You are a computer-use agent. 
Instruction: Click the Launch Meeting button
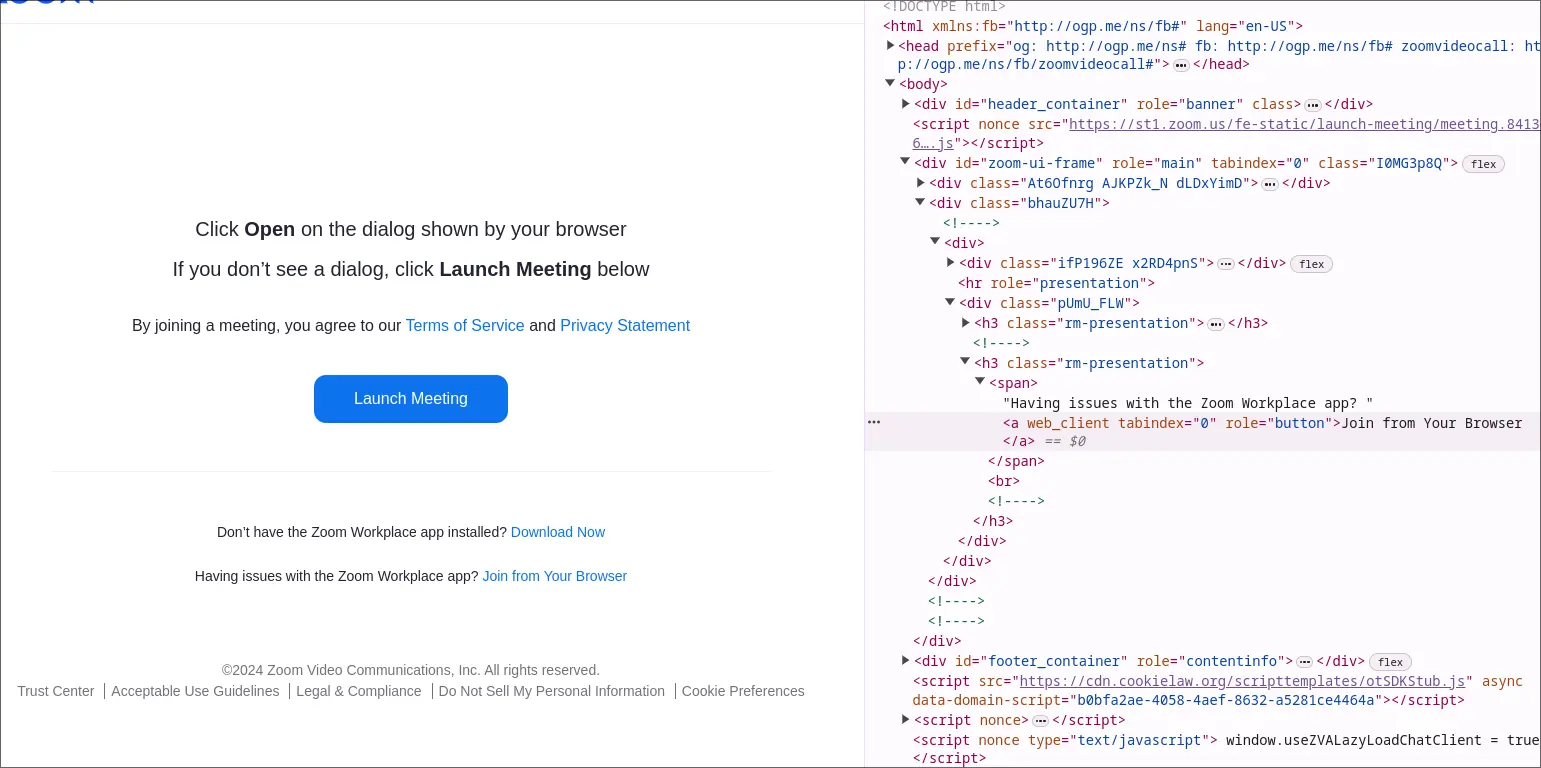pos(410,399)
